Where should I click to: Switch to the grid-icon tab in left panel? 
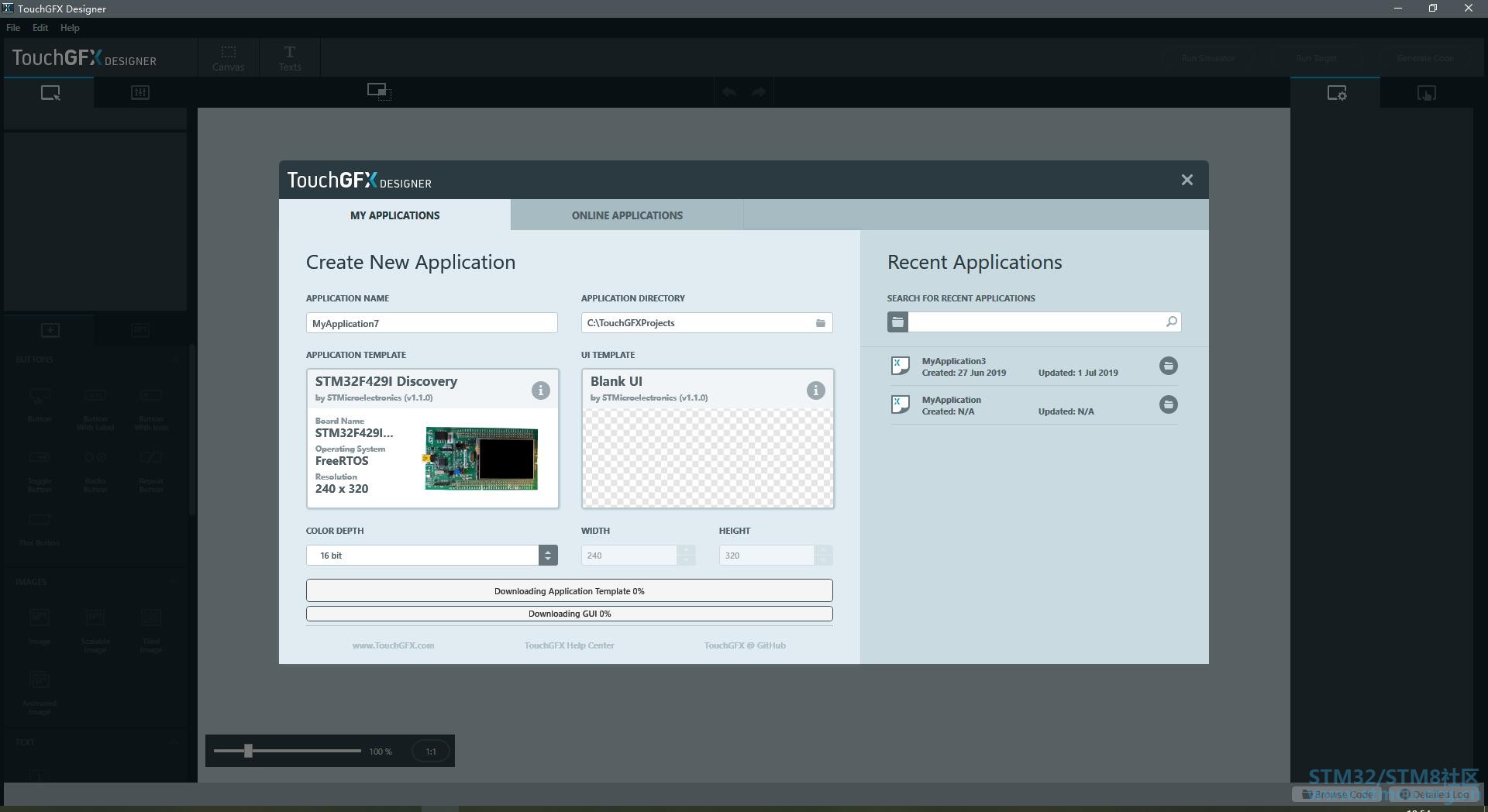[140, 93]
